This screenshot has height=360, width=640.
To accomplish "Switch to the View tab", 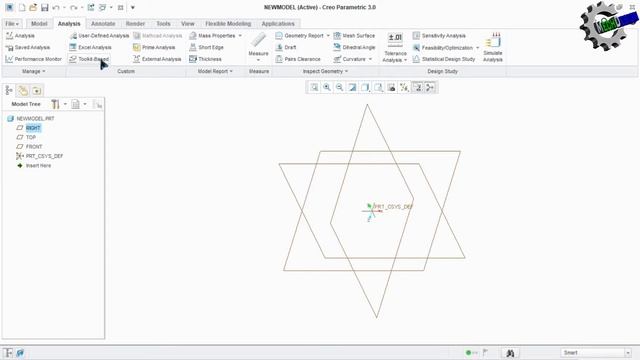I will (188, 24).
